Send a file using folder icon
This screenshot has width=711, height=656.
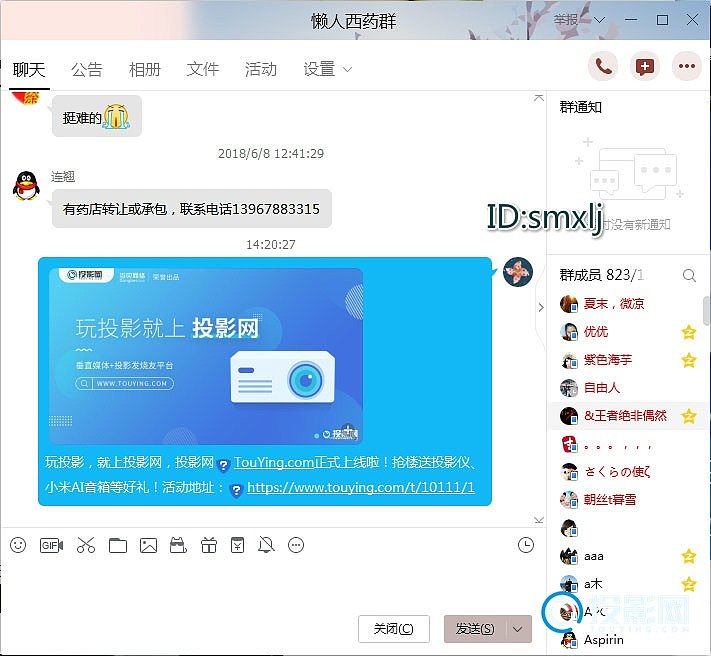pos(118,545)
